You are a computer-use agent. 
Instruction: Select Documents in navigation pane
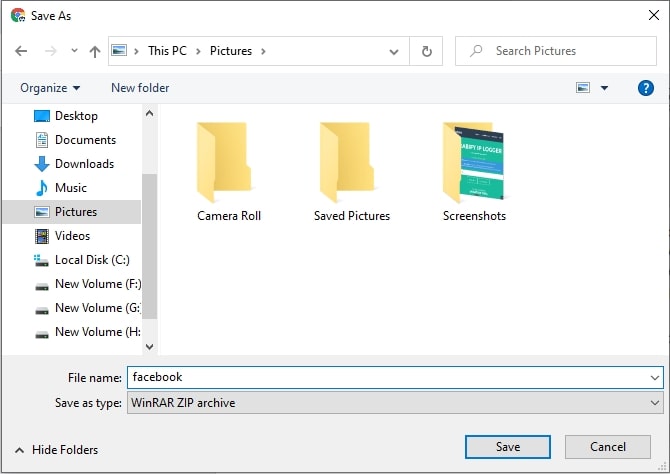click(x=85, y=140)
